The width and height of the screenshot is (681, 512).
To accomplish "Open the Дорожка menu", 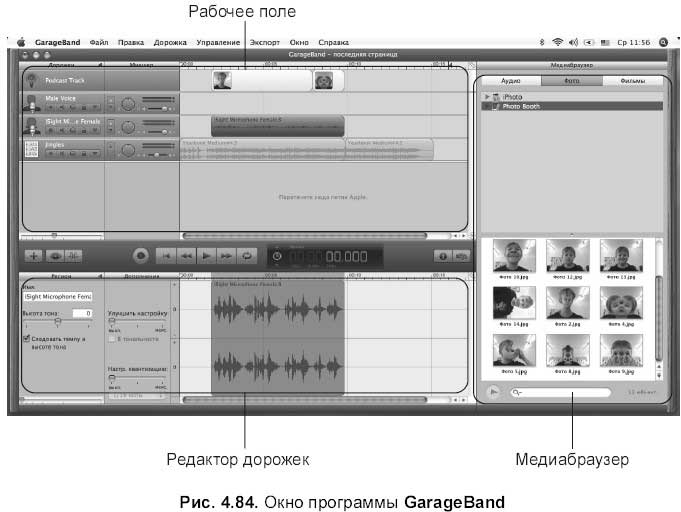I will (x=170, y=42).
